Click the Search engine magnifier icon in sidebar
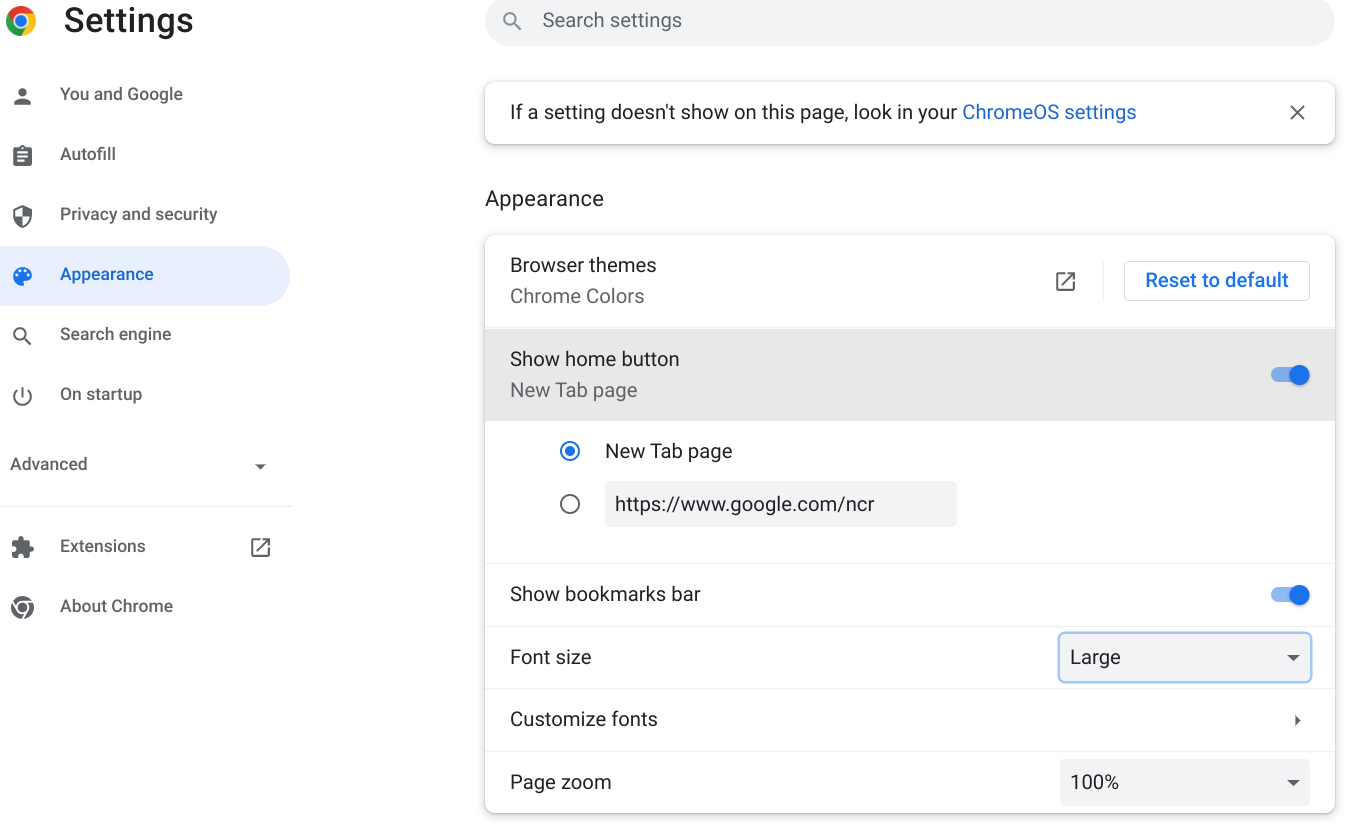Image resolution: width=1348 pixels, height=827 pixels. click(x=22, y=336)
